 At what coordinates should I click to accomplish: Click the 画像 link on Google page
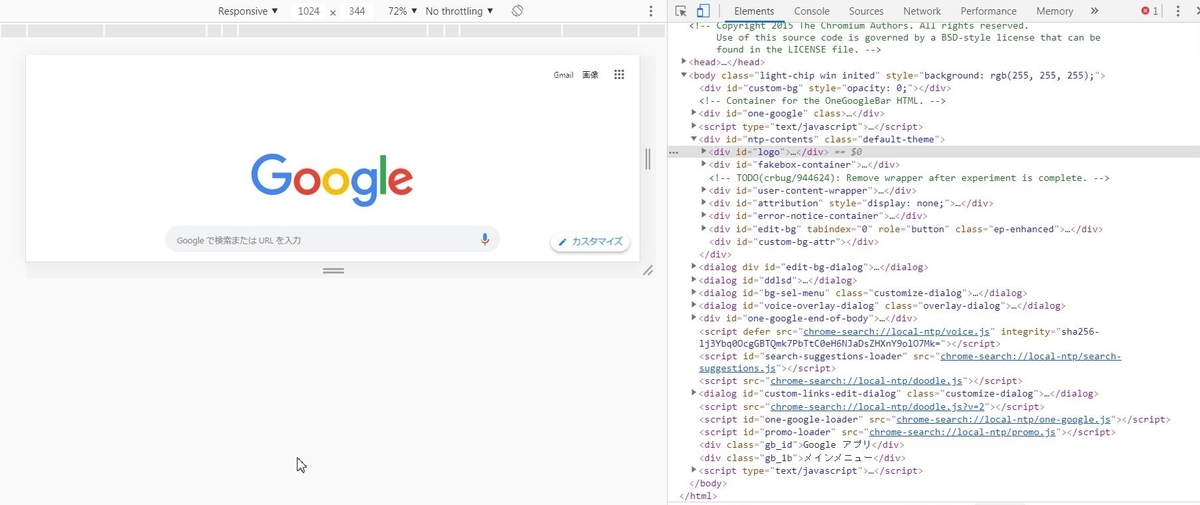click(590, 75)
